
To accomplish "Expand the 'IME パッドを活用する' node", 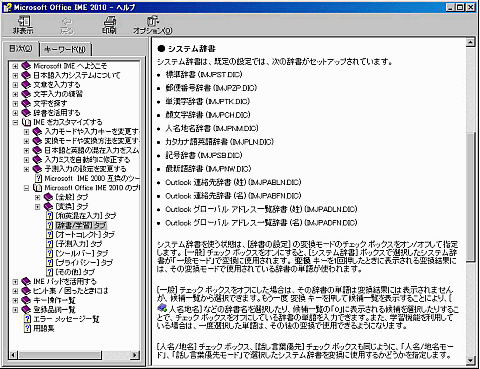I will tap(15, 282).
